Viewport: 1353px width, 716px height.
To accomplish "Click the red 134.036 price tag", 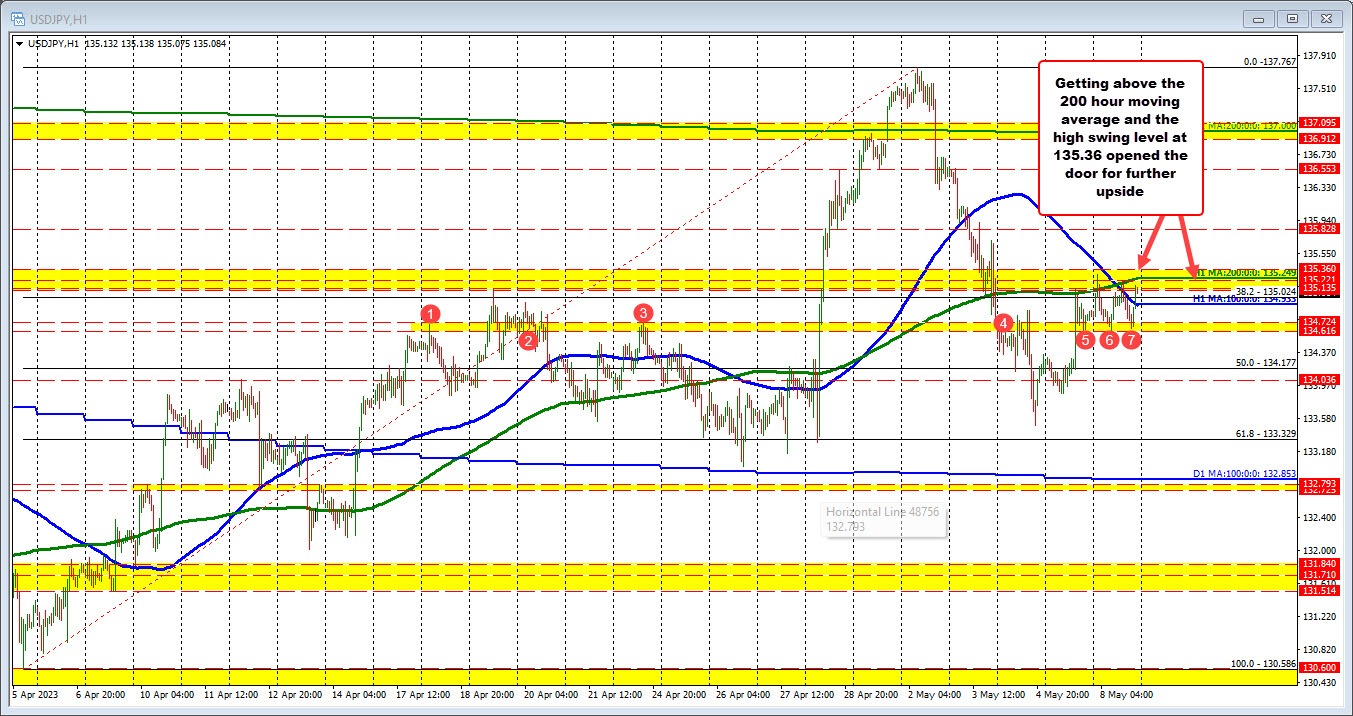I will tap(1321, 379).
